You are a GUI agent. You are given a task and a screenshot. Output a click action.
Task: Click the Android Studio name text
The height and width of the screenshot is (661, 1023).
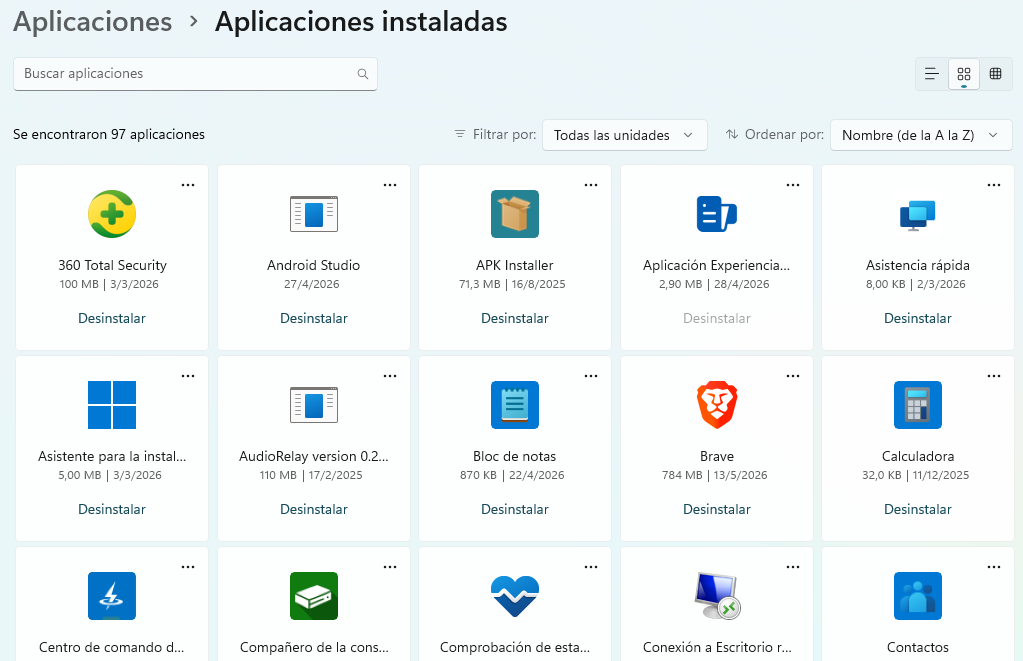click(x=313, y=266)
